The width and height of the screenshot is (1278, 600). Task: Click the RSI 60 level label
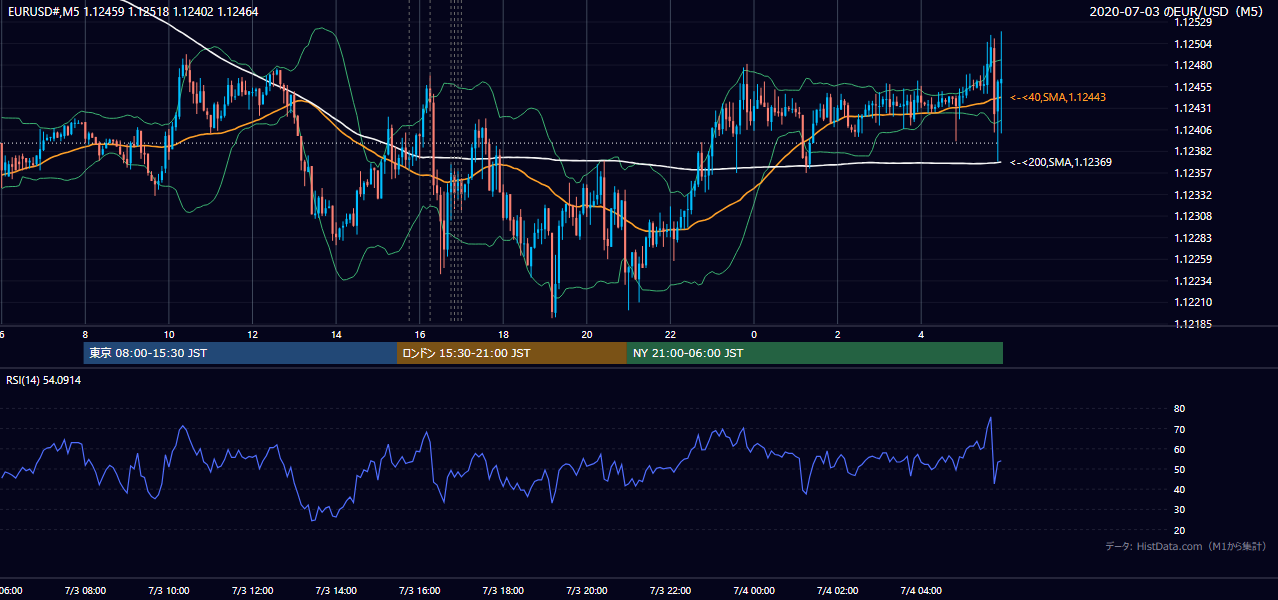(x=1179, y=449)
